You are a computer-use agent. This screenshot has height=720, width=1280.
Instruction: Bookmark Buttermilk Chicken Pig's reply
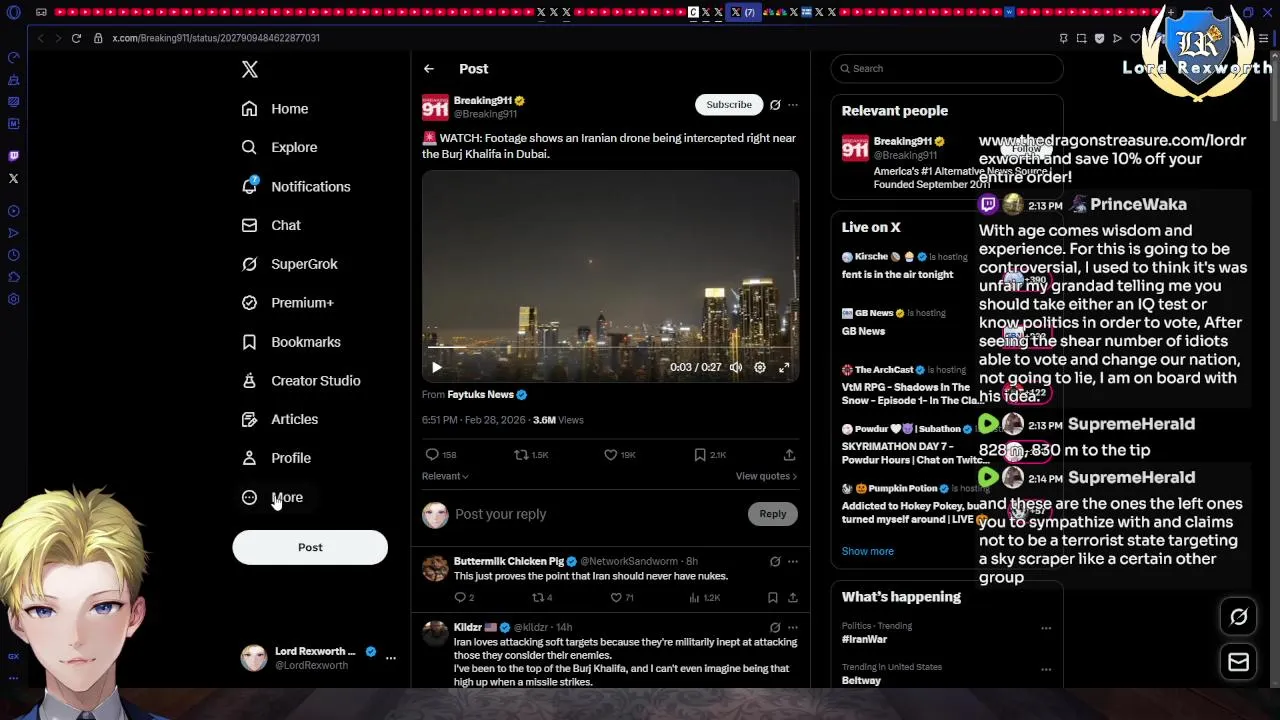[773, 598]
